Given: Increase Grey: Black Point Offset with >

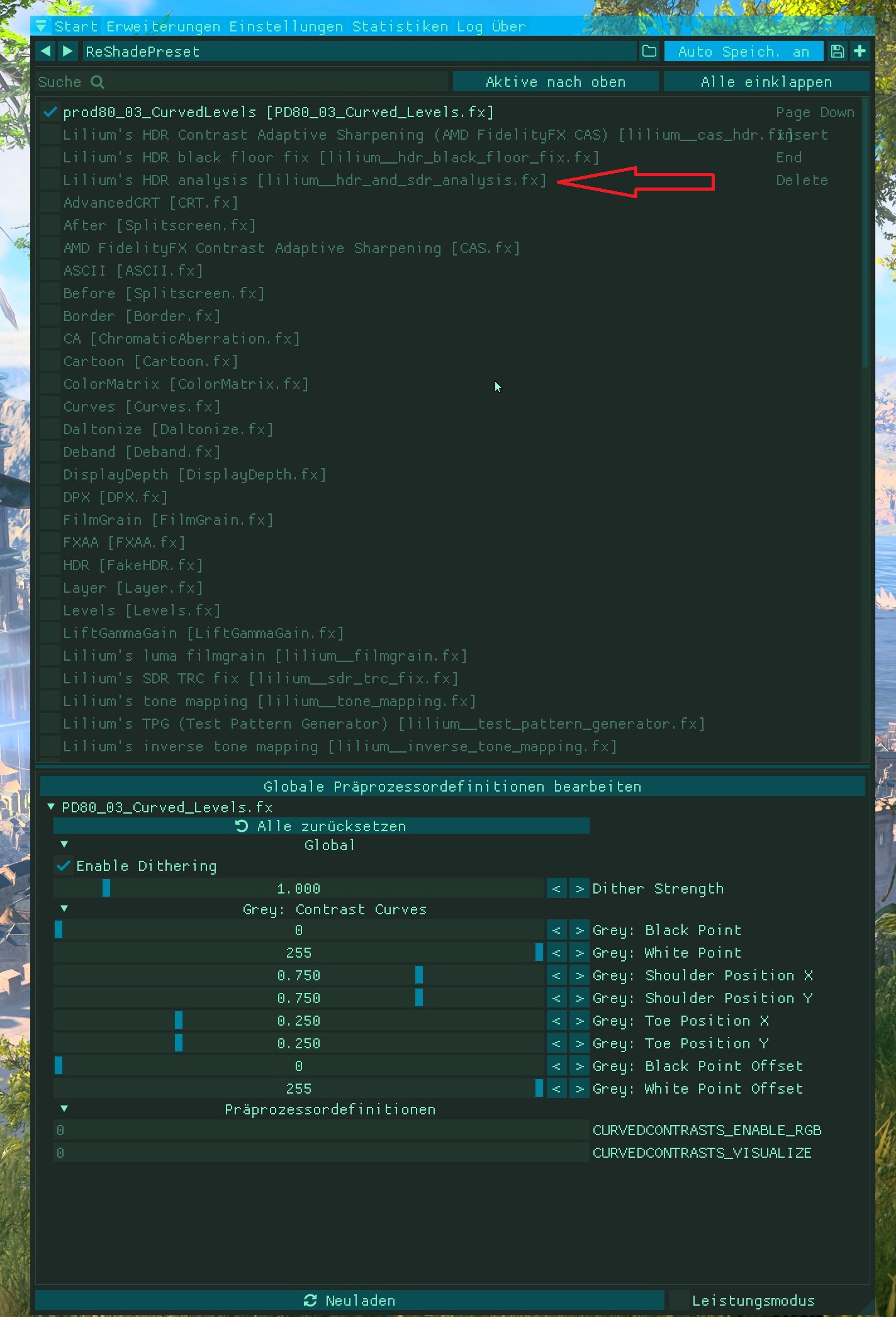Looking at the screenshot, I should pyautogui.click(x=580, y=1066).
